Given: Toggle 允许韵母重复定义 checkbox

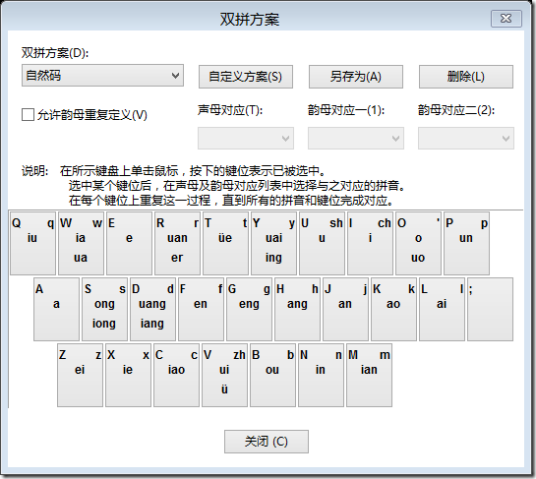Looking at the screenshot, I should [28, 115].
